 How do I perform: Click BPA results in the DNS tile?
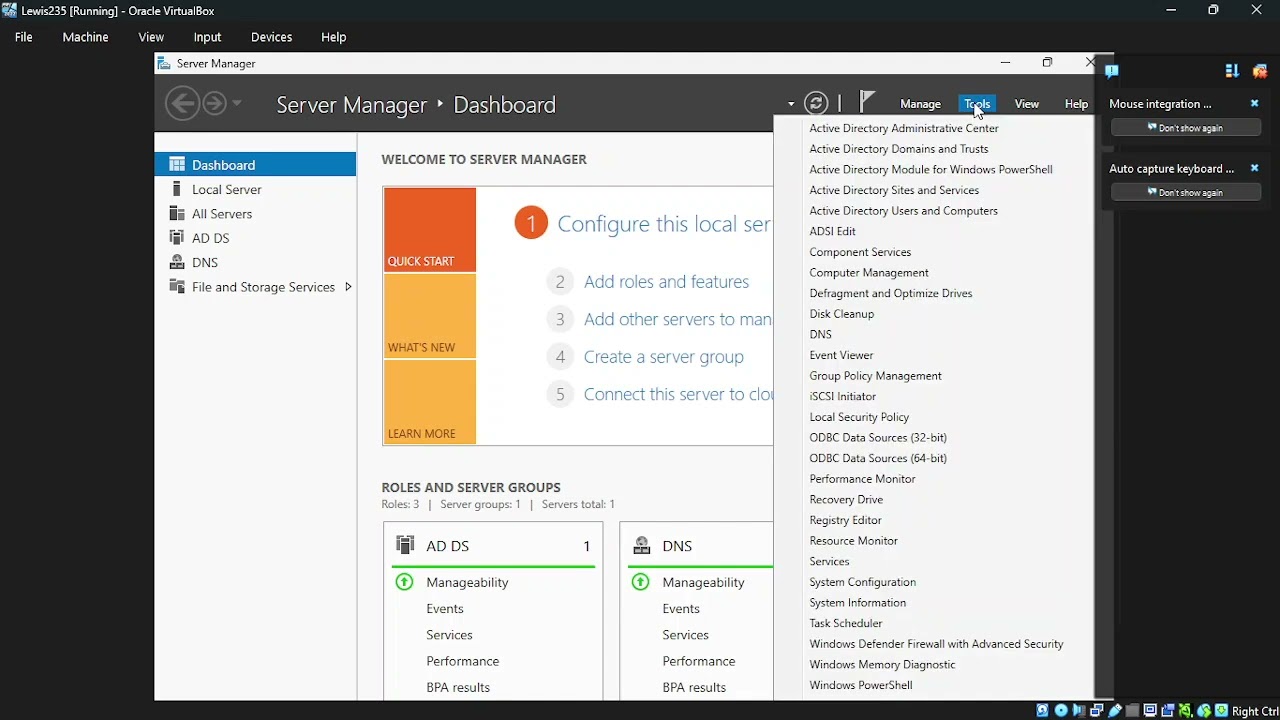click(694, 688)
